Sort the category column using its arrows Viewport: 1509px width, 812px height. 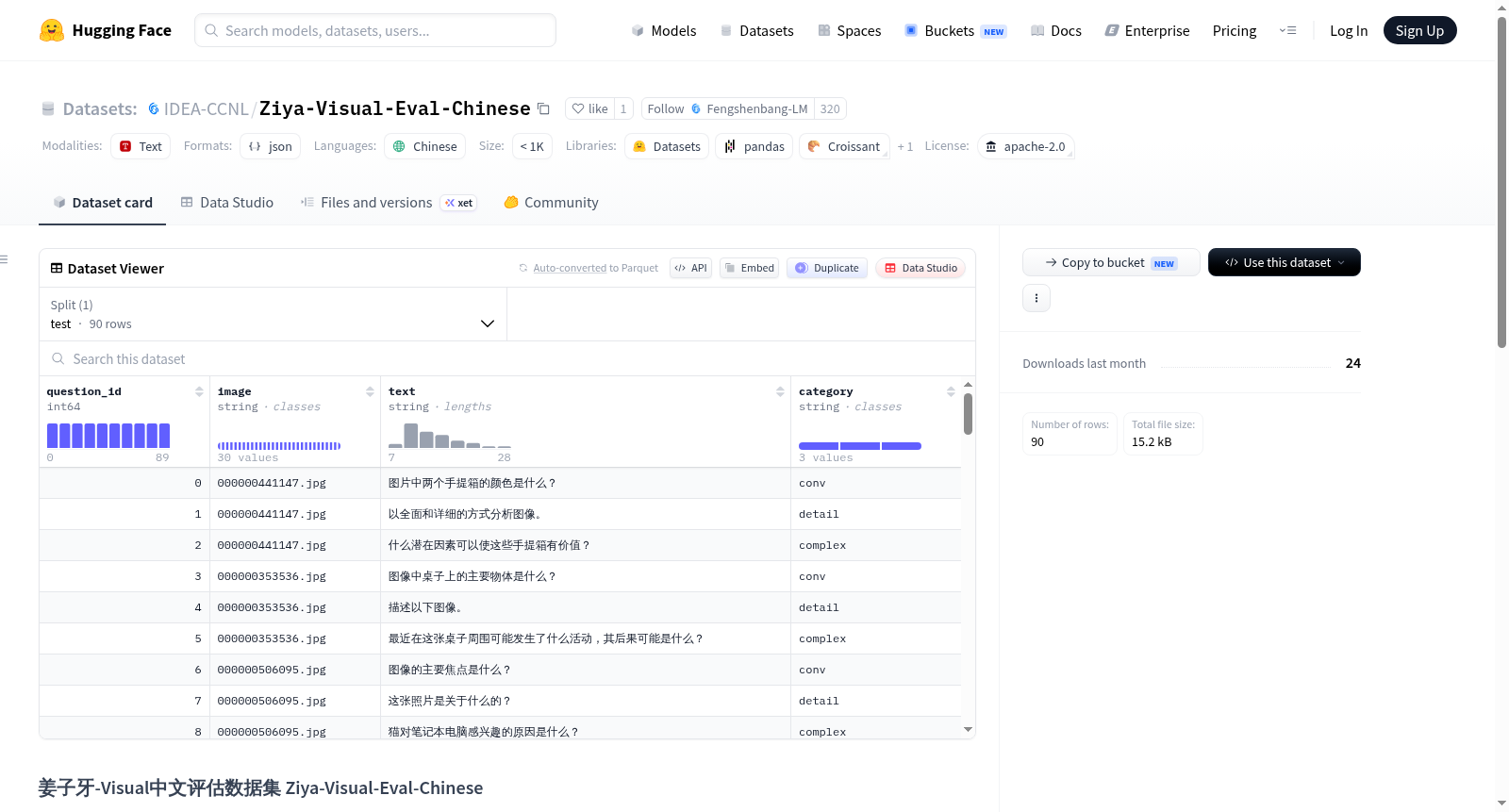pos(951,391)
